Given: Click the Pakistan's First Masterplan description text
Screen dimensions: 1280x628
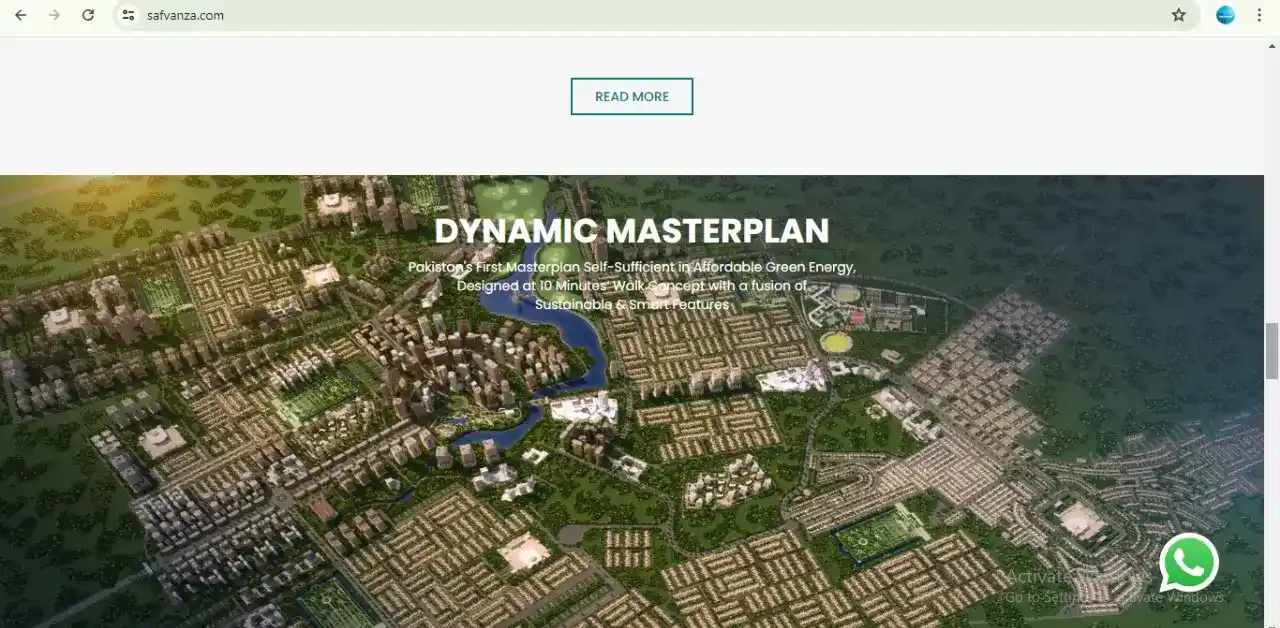Looking at the screenshot, I should click(x=631, y=285).
